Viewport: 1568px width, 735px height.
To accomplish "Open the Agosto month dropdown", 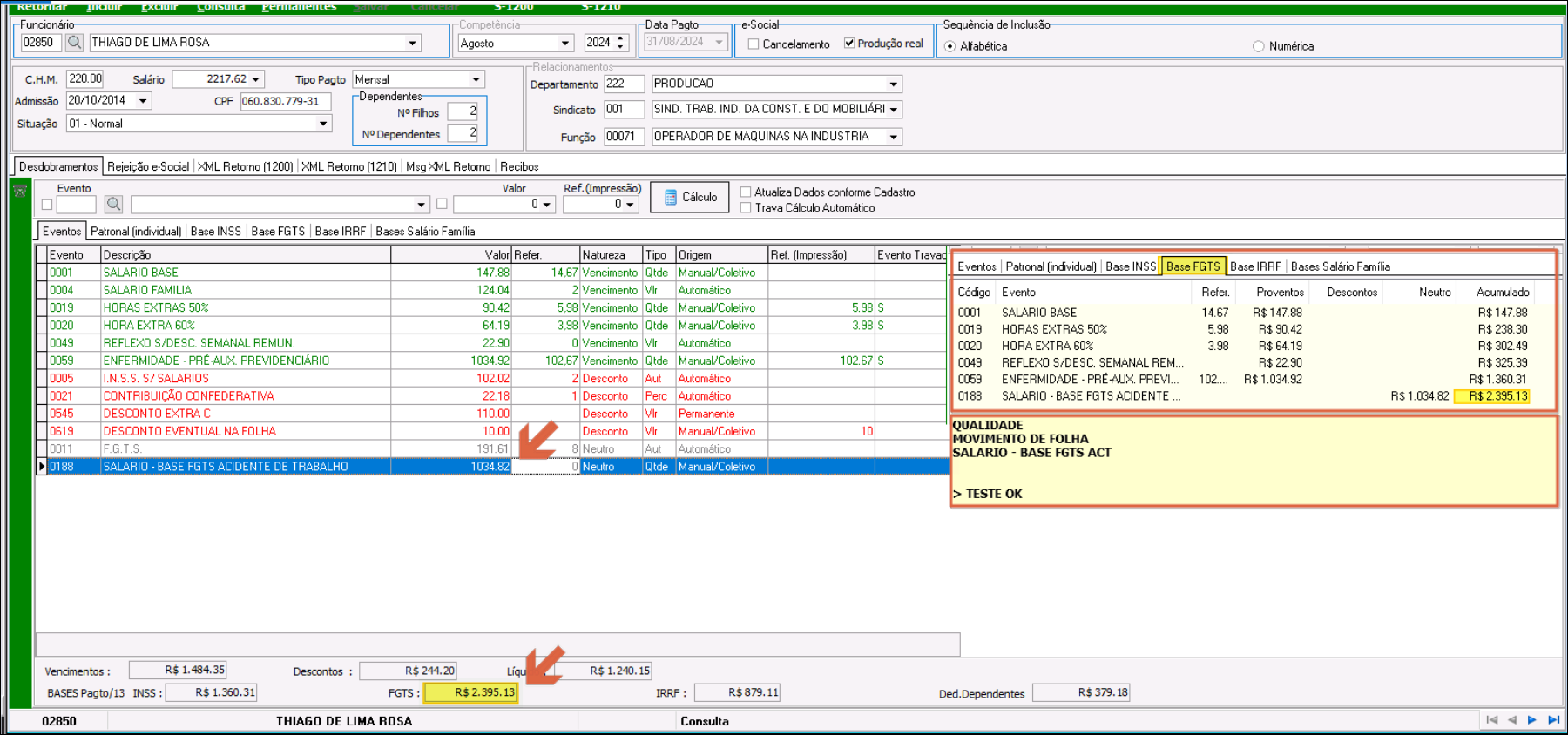I will 564,44.
